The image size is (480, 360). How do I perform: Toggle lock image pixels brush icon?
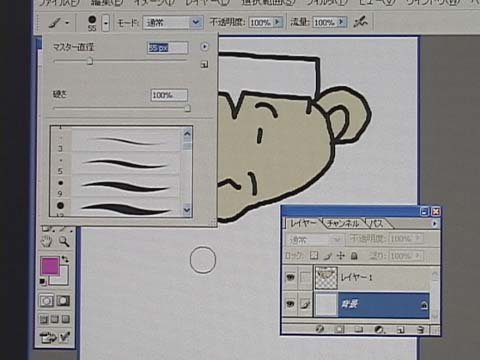328,256
